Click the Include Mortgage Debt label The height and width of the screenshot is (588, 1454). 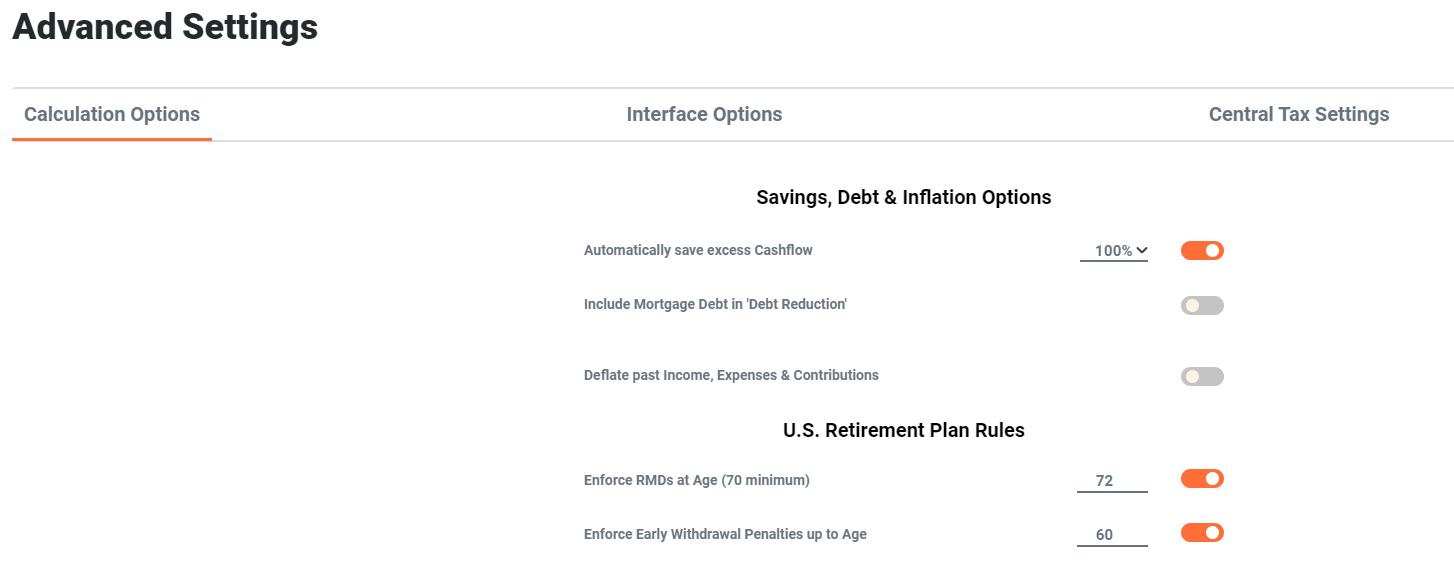pyautogui.click(x=715, y=303)
